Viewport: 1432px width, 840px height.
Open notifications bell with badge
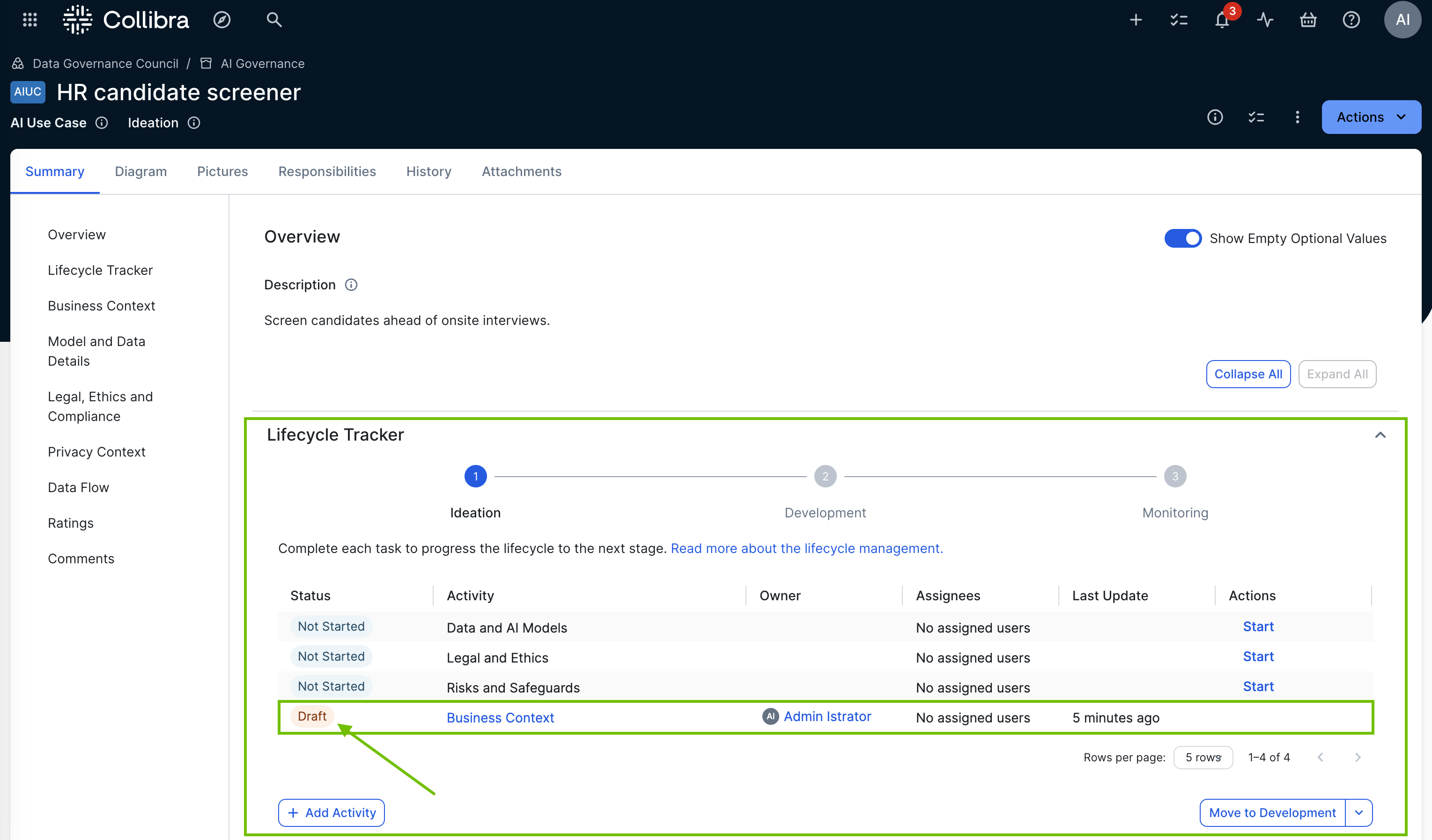(x=1222, y=20)
